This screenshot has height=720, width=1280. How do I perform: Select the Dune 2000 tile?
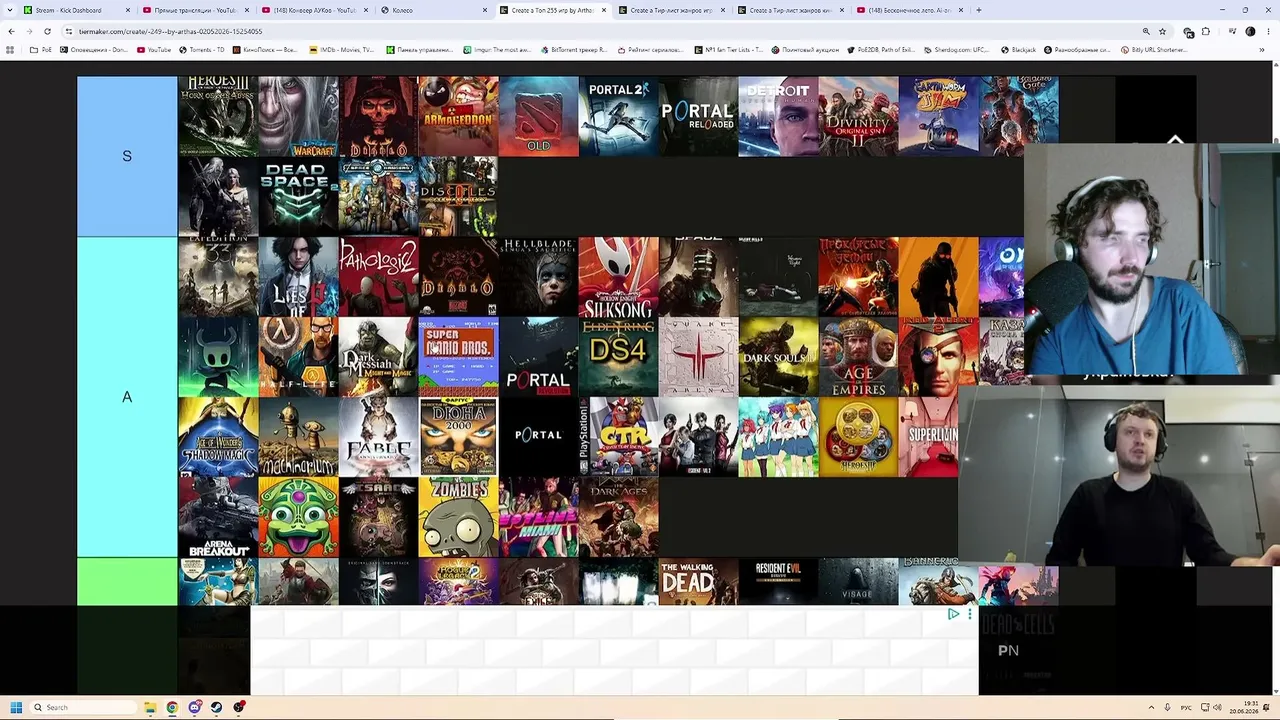pos(458,437)
